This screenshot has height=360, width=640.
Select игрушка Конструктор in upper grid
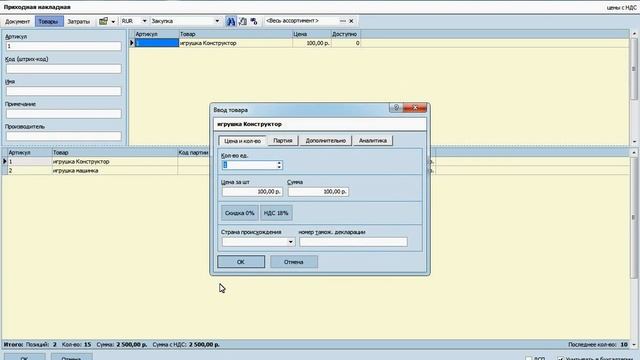(236, 43)
